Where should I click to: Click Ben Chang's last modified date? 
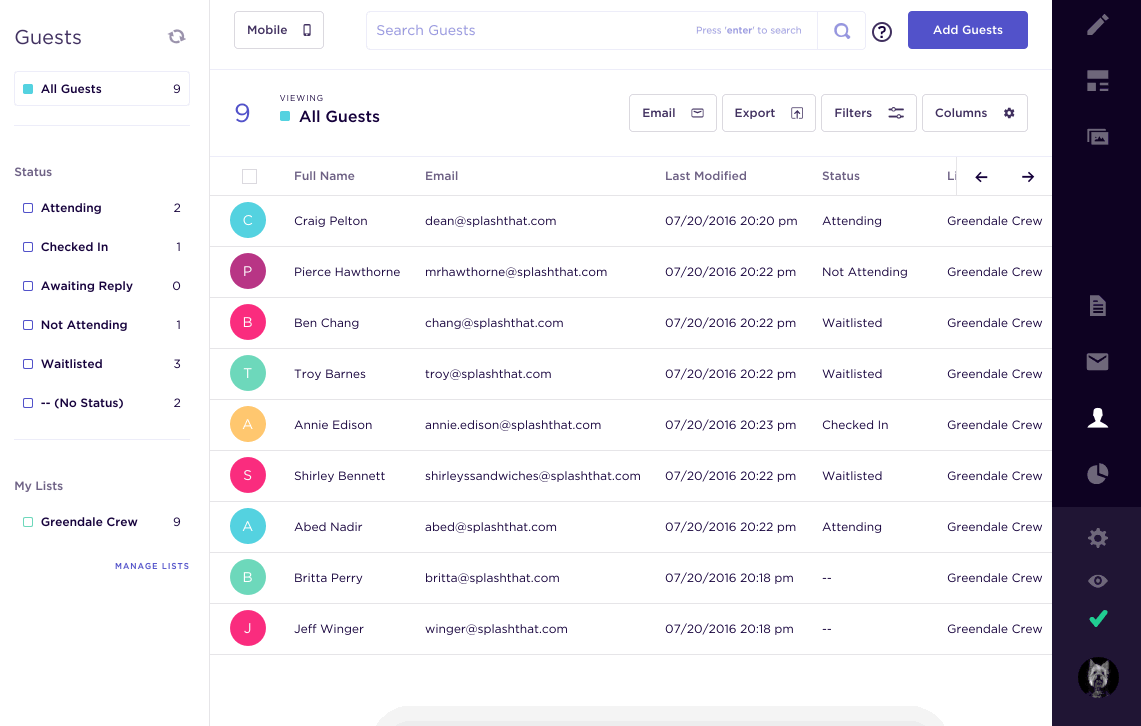pos(730,323)
